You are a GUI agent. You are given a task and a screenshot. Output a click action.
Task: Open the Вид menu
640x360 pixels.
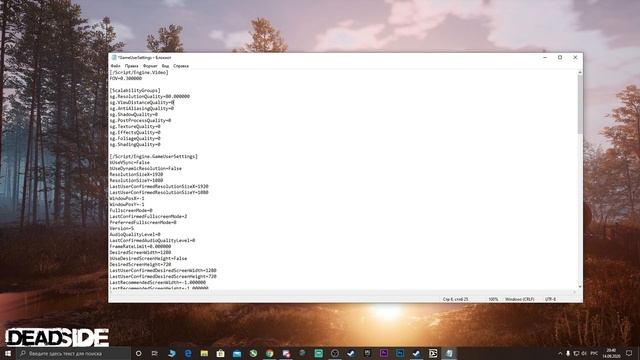(165, 66)
